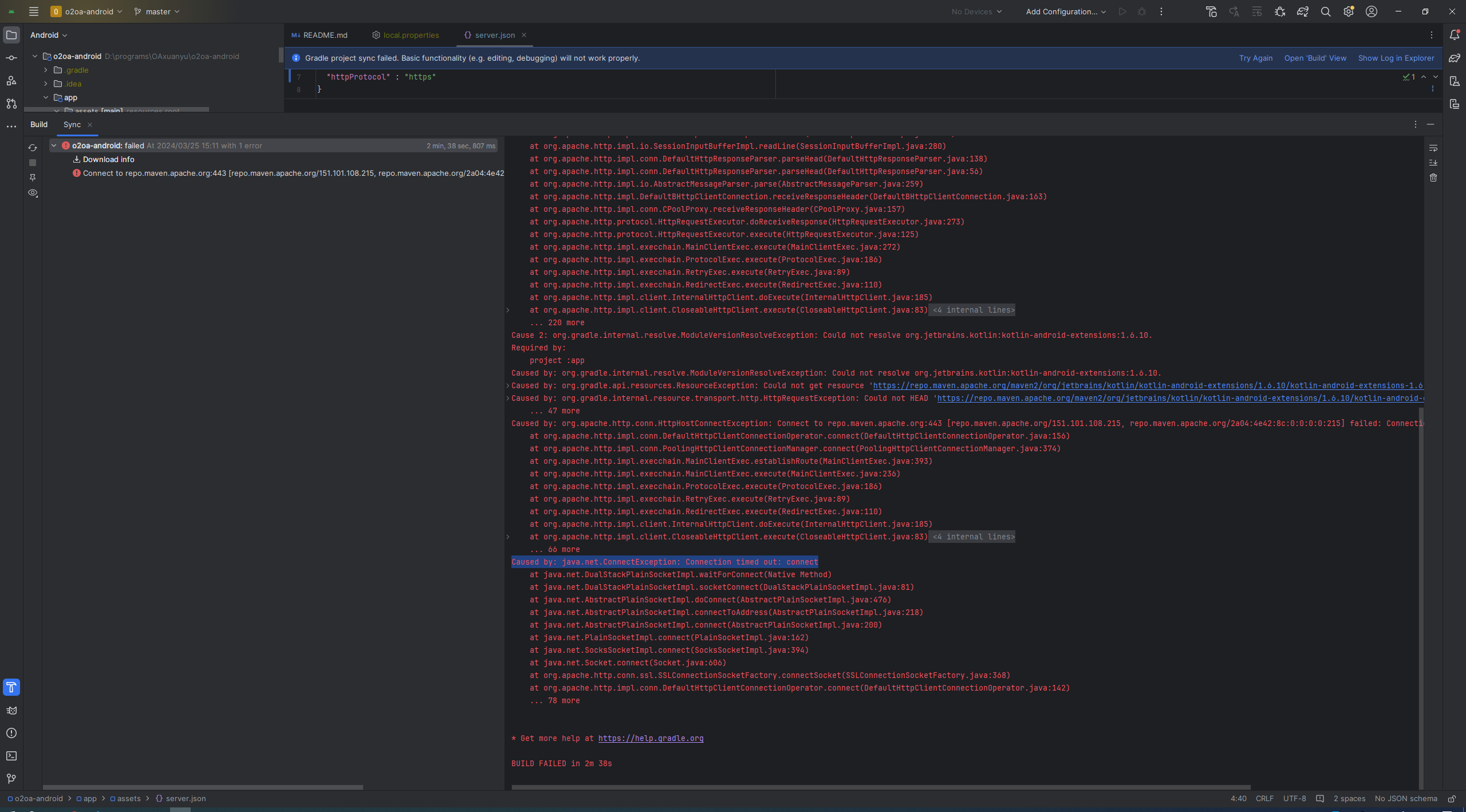Open Notifications bell icon

(1454, 35)
